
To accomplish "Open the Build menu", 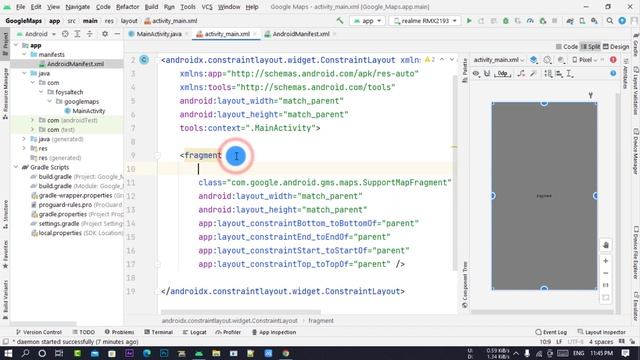I will pos(151,7).
